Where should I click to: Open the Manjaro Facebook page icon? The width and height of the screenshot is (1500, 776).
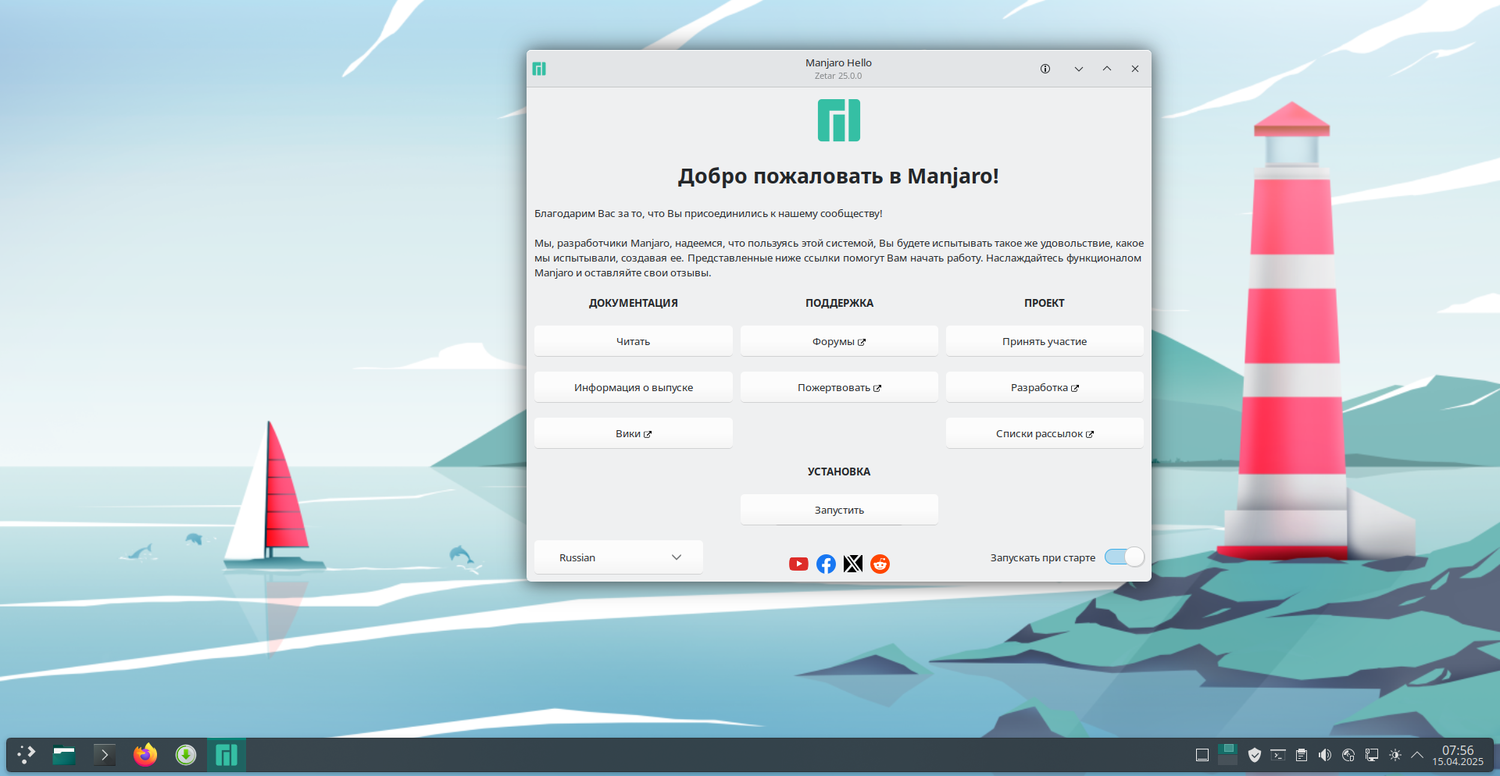click(x=826, y=564)
